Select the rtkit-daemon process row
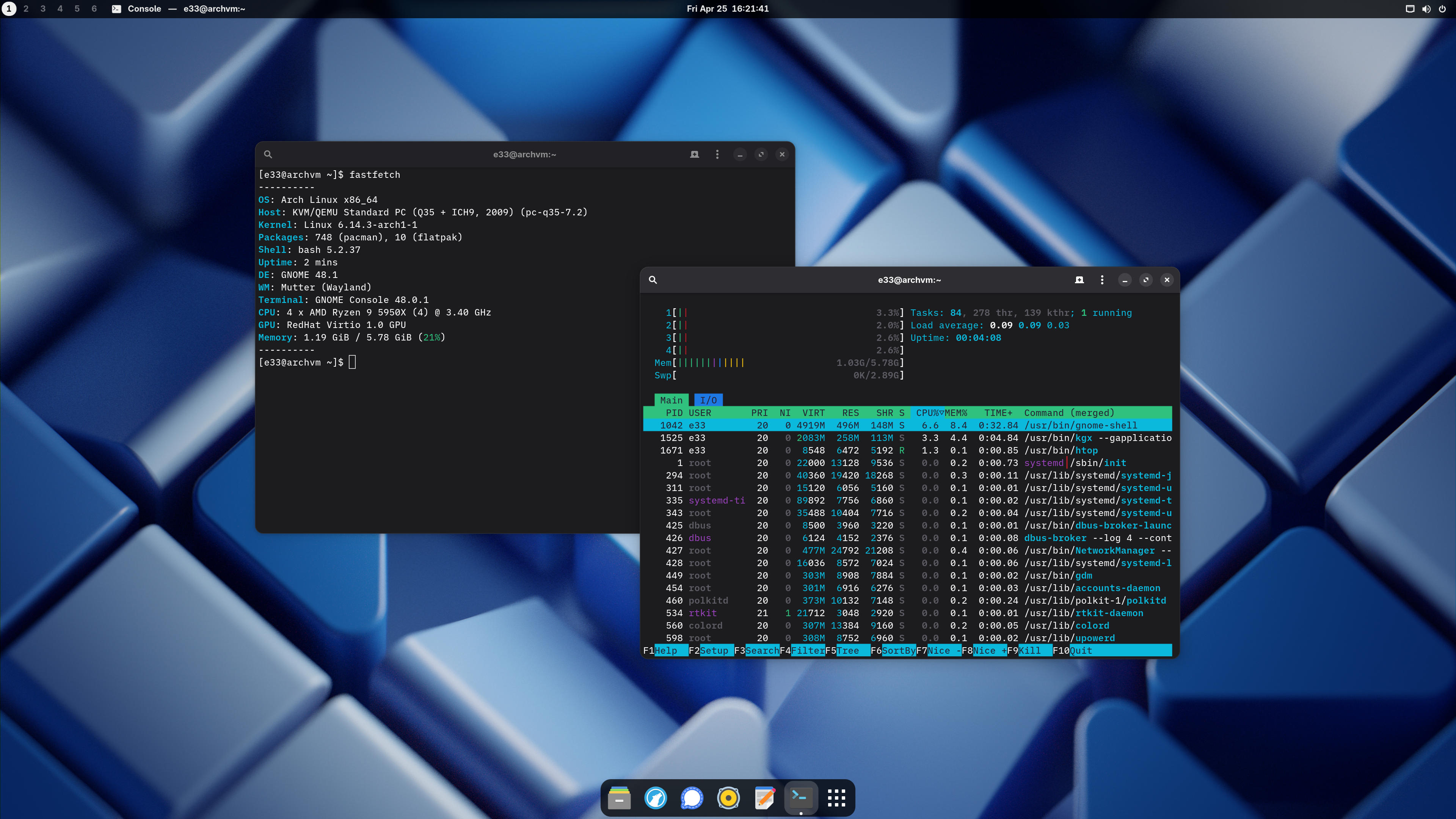The image size is (1456, 819). pyautogui.click(x=908, y=613)
